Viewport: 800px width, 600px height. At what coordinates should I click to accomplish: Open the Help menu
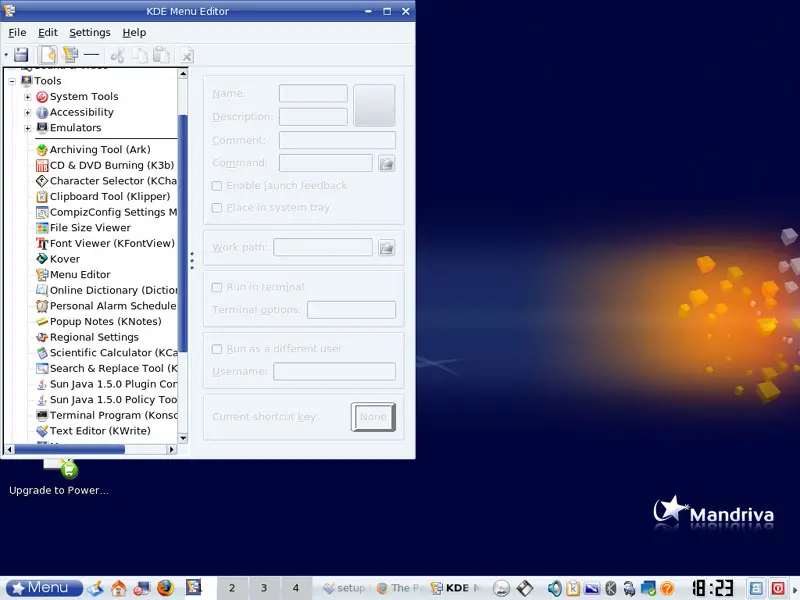(x=134, y=33)
